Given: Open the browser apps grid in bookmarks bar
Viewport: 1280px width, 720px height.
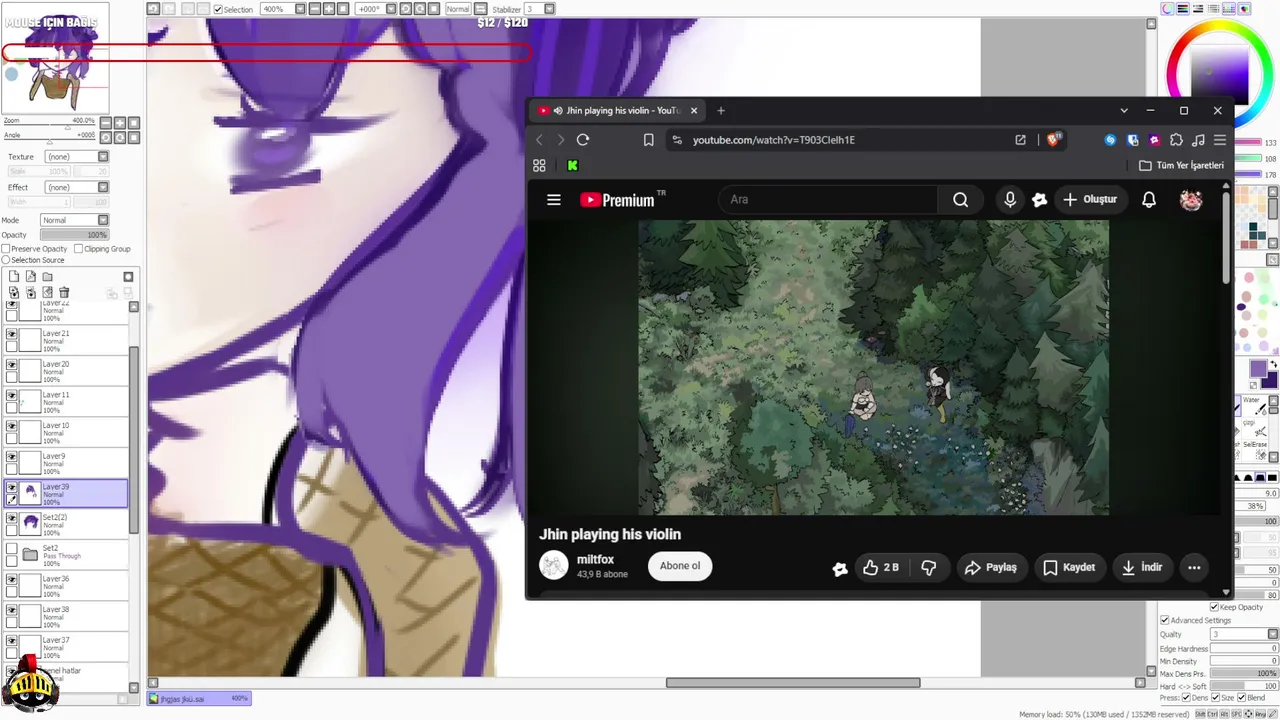Looking at the screenshot, I should tap(539, 165).
